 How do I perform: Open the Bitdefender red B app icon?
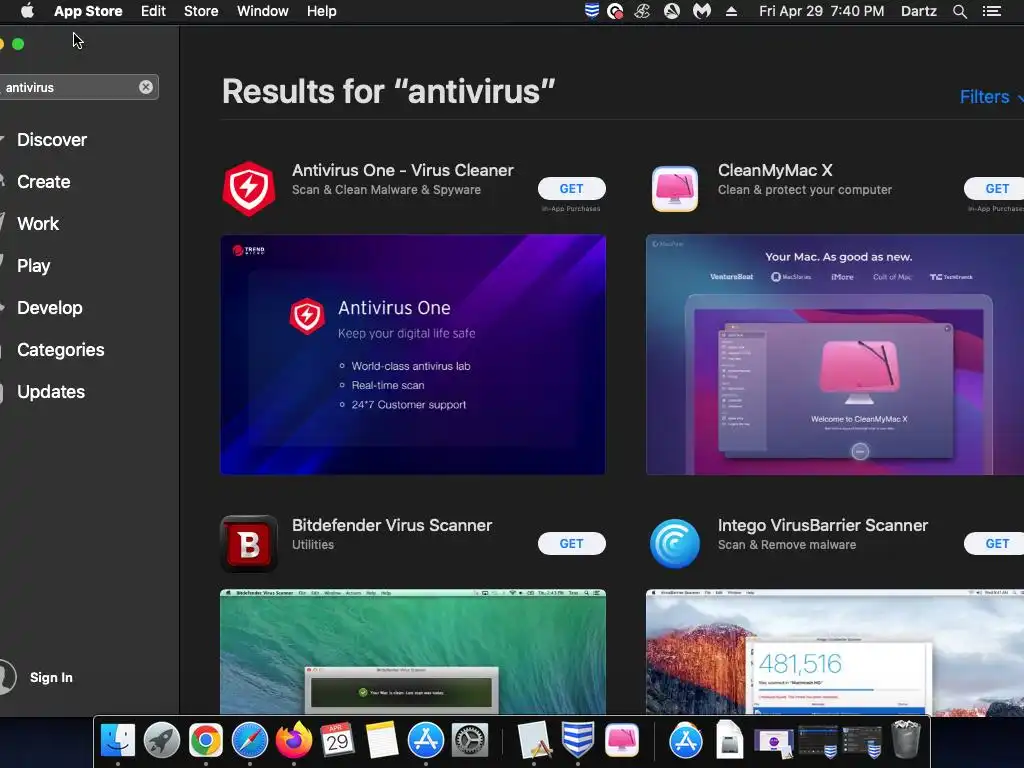coord(249,543)
